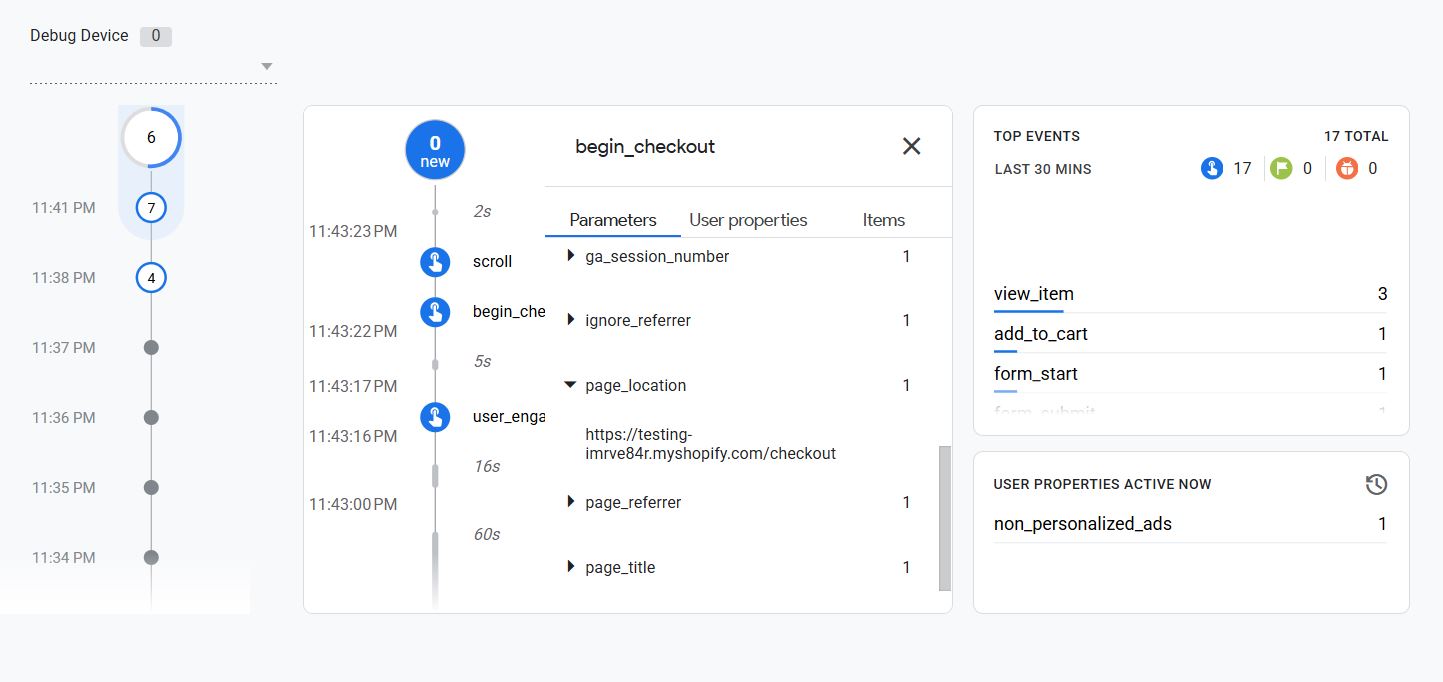Click the Debug Device count badge 0
The height and width of the screenshot is (682, 1443).
(x=155, y=36)
